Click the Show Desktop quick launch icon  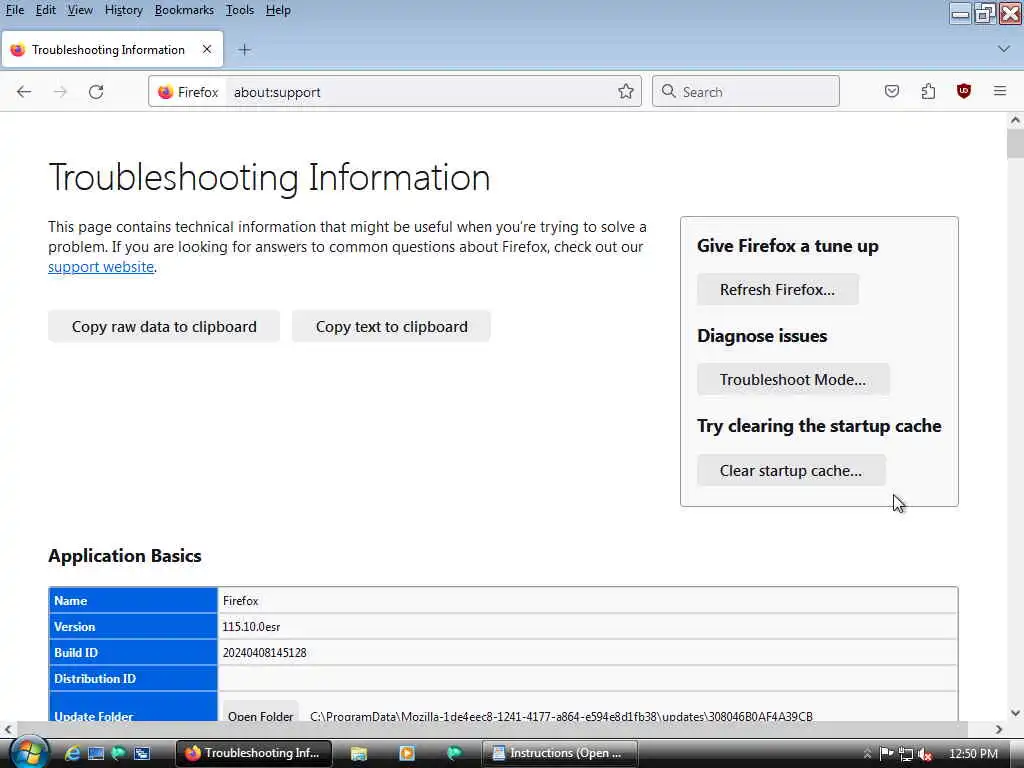coord(95,753)
